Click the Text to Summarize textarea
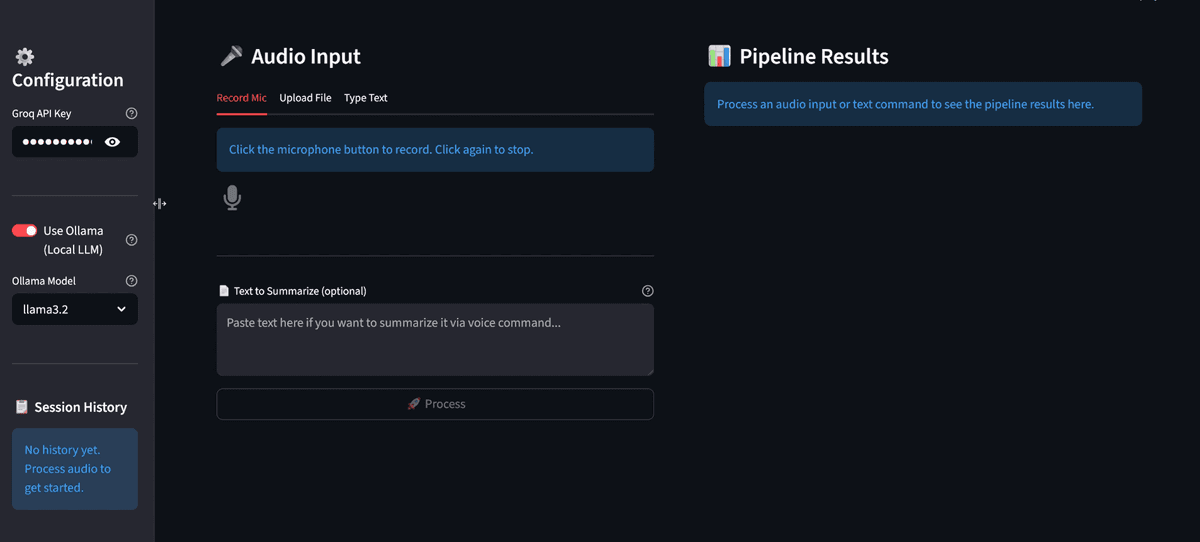 coord(435,340)
